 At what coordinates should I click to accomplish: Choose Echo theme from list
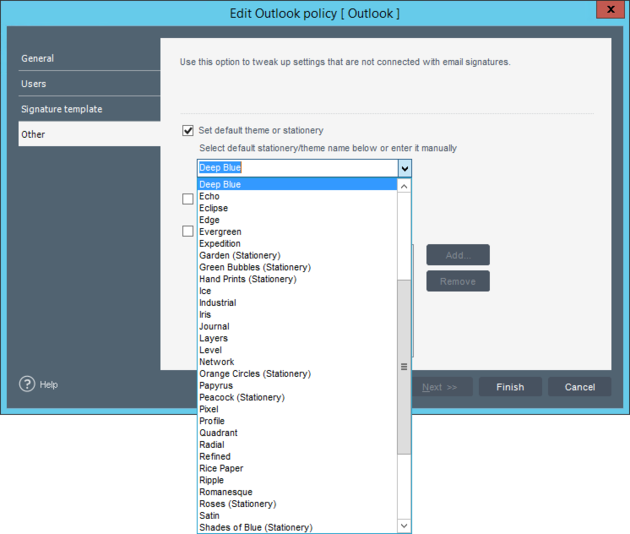(x=297, y=196)
